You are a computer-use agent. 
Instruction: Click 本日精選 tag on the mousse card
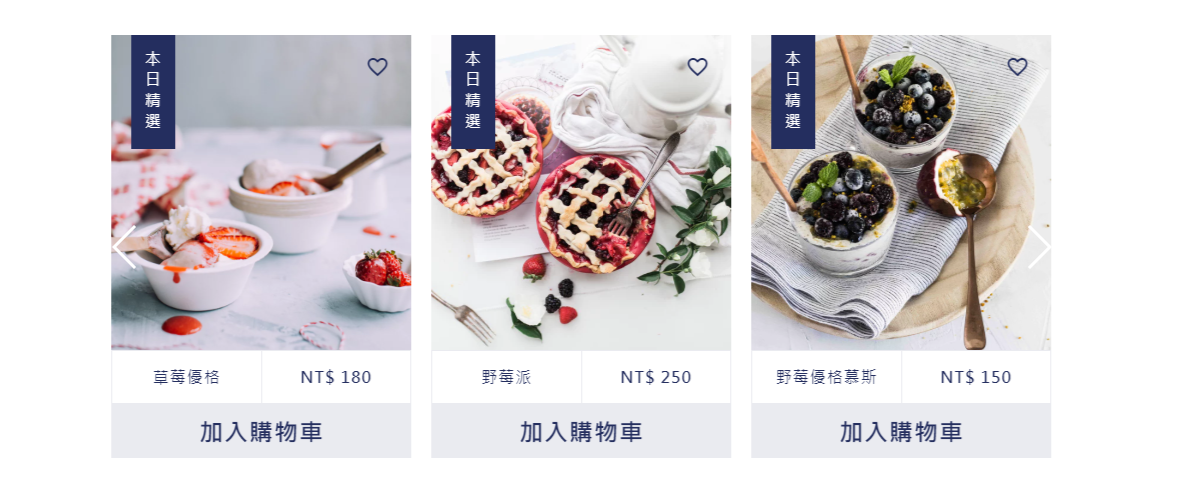pyautogui.click(x=793, y=92)
